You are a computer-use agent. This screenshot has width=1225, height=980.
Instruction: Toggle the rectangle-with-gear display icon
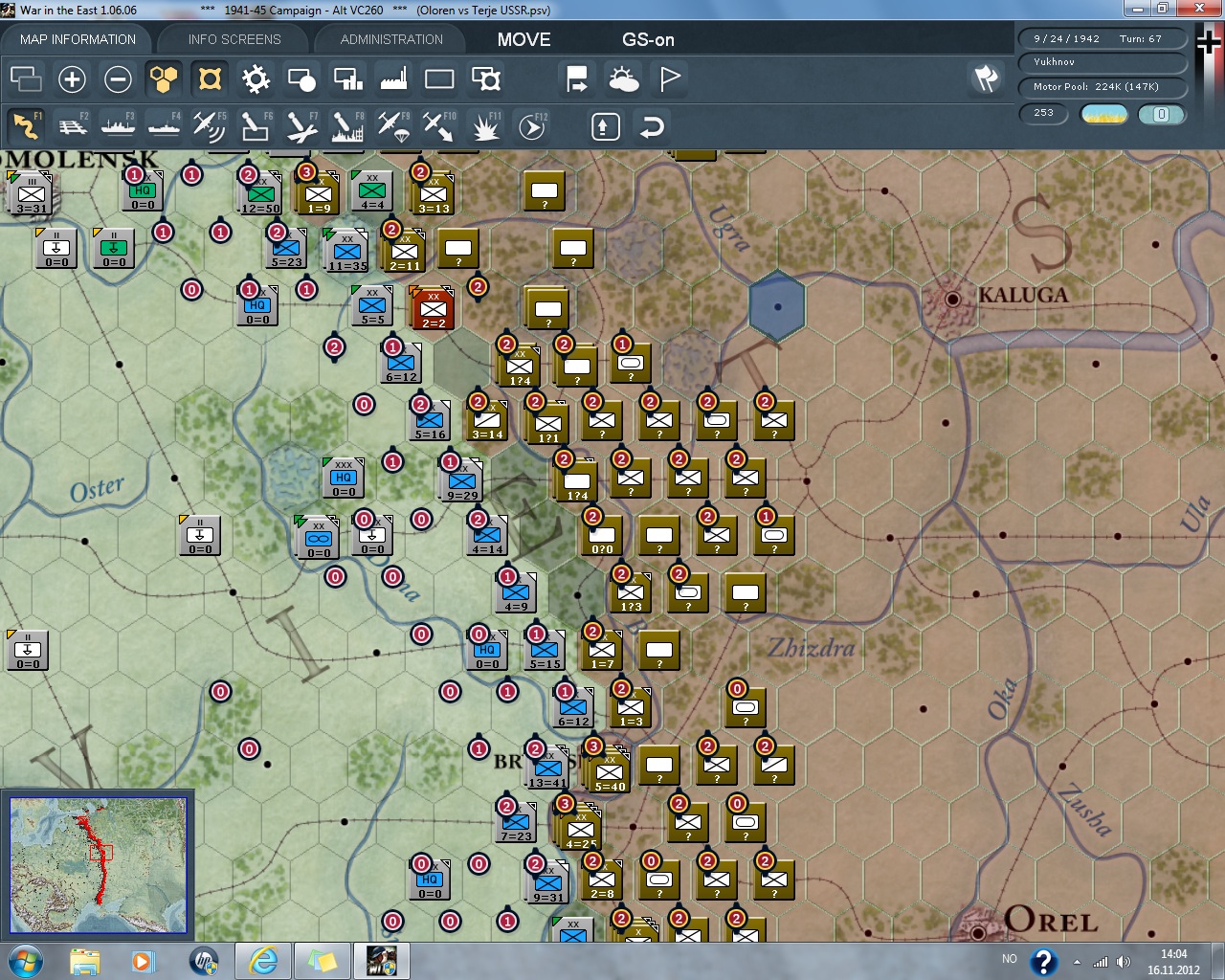point(486,78)
